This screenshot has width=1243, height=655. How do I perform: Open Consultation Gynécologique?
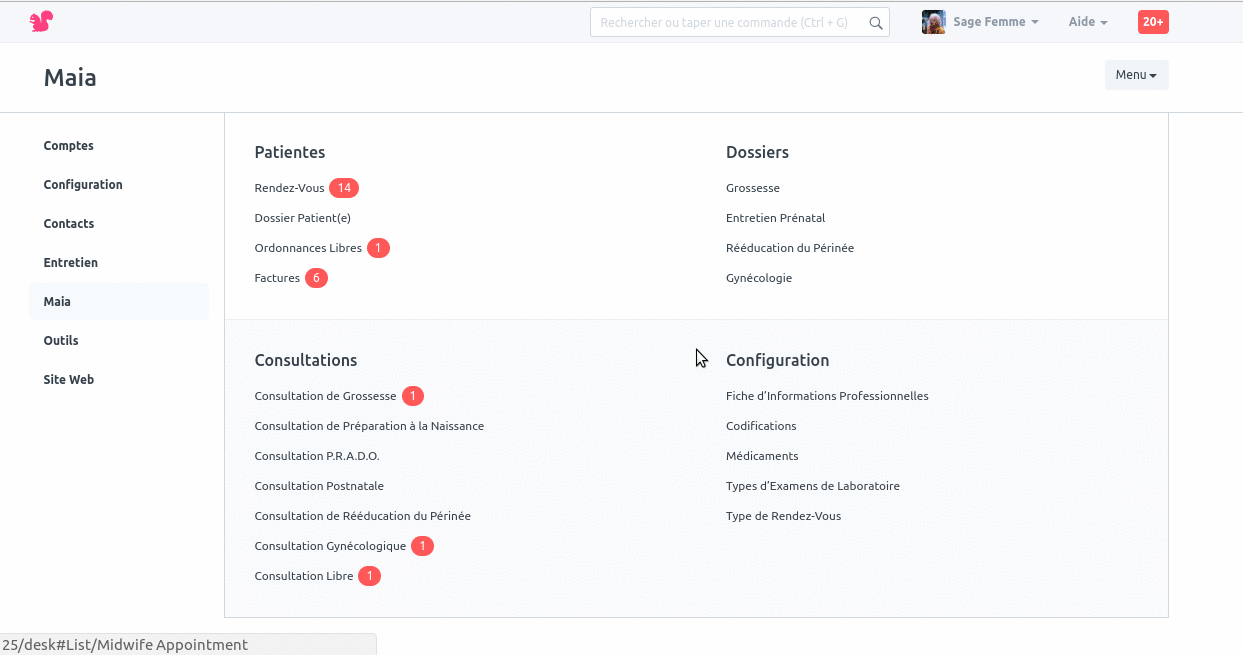click(x=330, y=545)
